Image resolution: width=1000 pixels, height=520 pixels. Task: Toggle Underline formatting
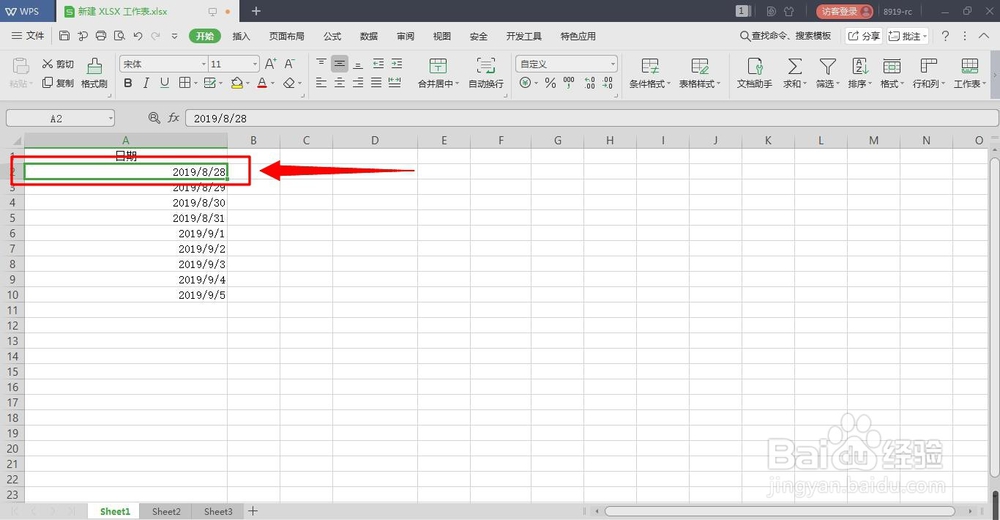click(x=165, y=83)
